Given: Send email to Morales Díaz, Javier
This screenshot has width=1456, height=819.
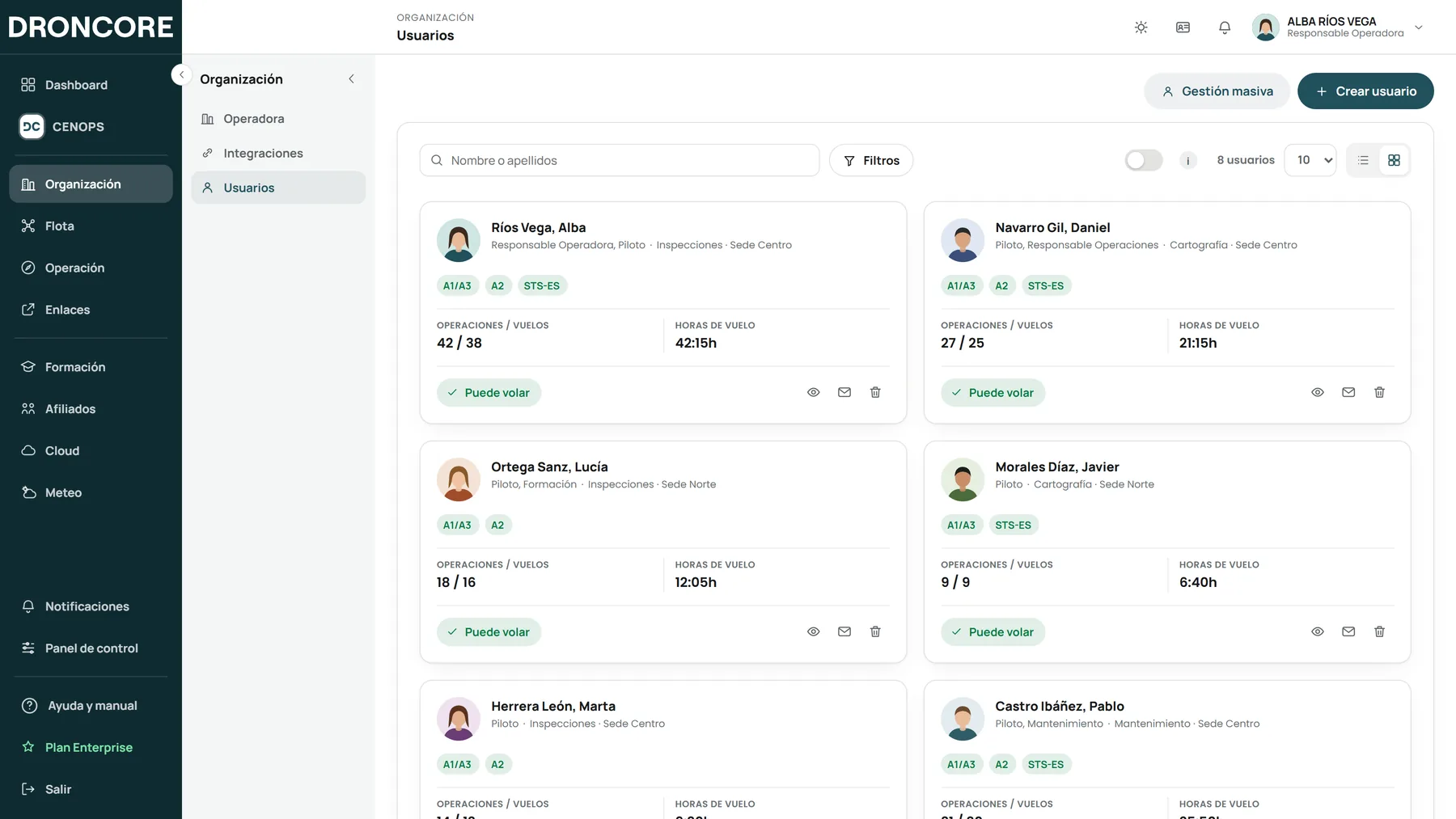Looking at the screenshot, I should pyautogui.click(x=1348, y=631).
